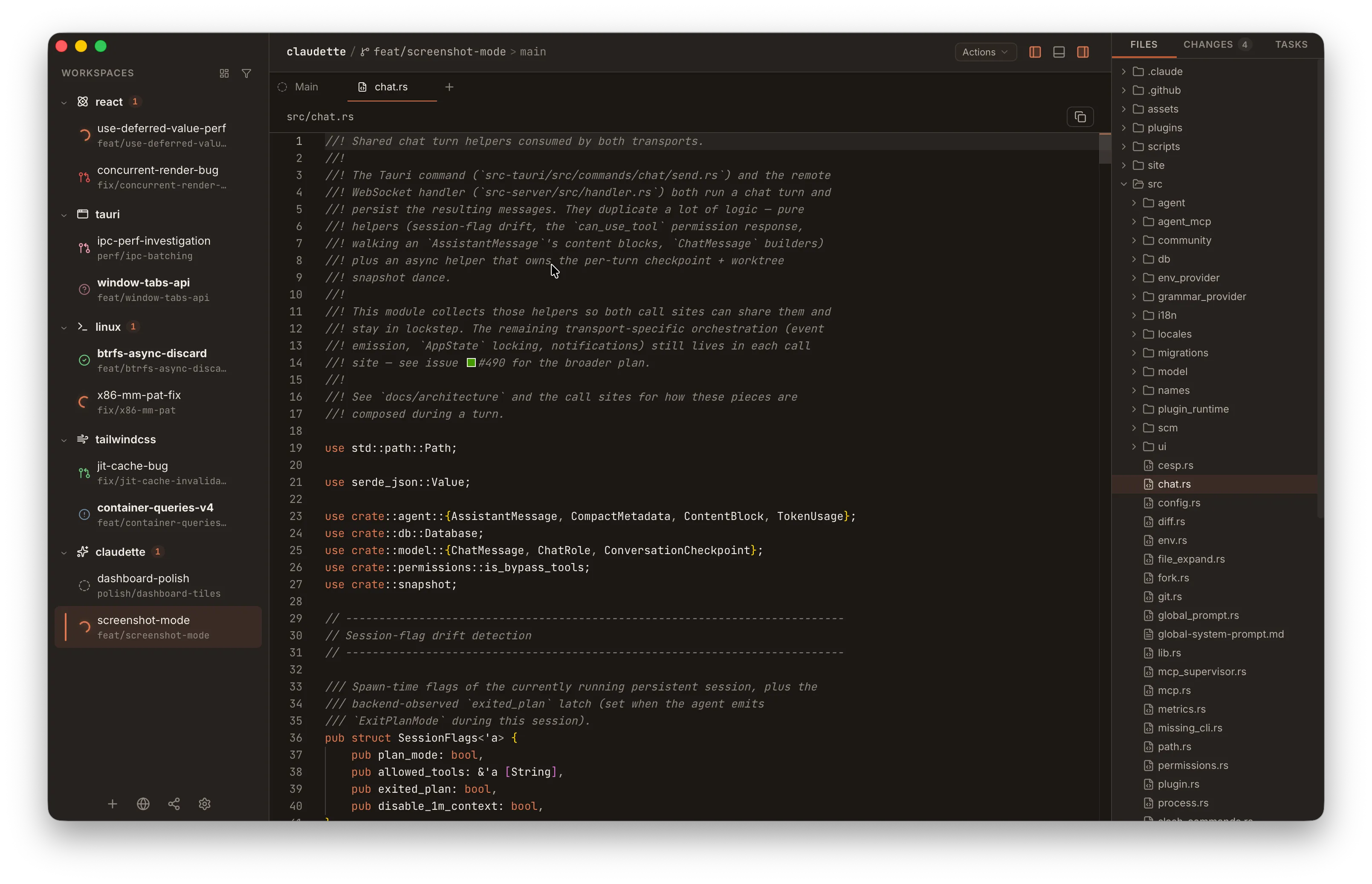Click the linux terminal prompt icon
1372x884 pixels.
(x=83, y=326)
